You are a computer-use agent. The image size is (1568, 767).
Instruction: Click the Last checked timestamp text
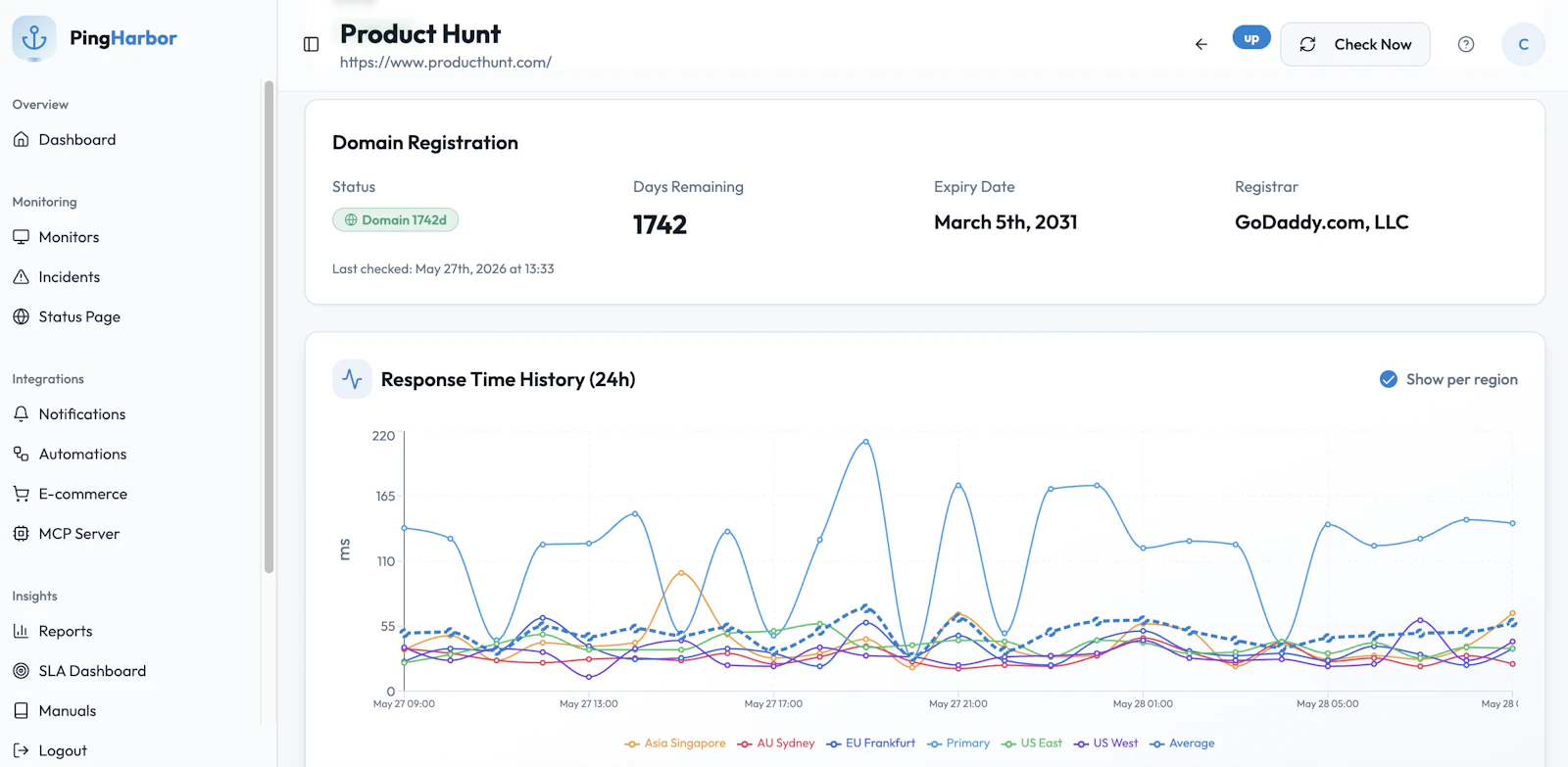click(443, 269)
